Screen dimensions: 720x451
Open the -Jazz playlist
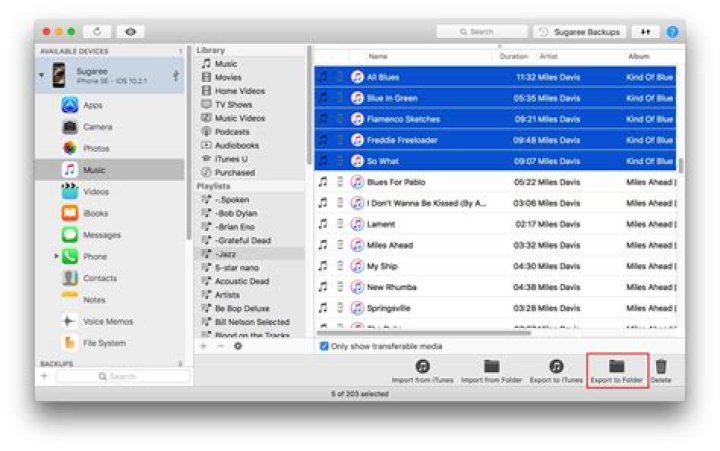pyautogui.click(x=250, y=254)
